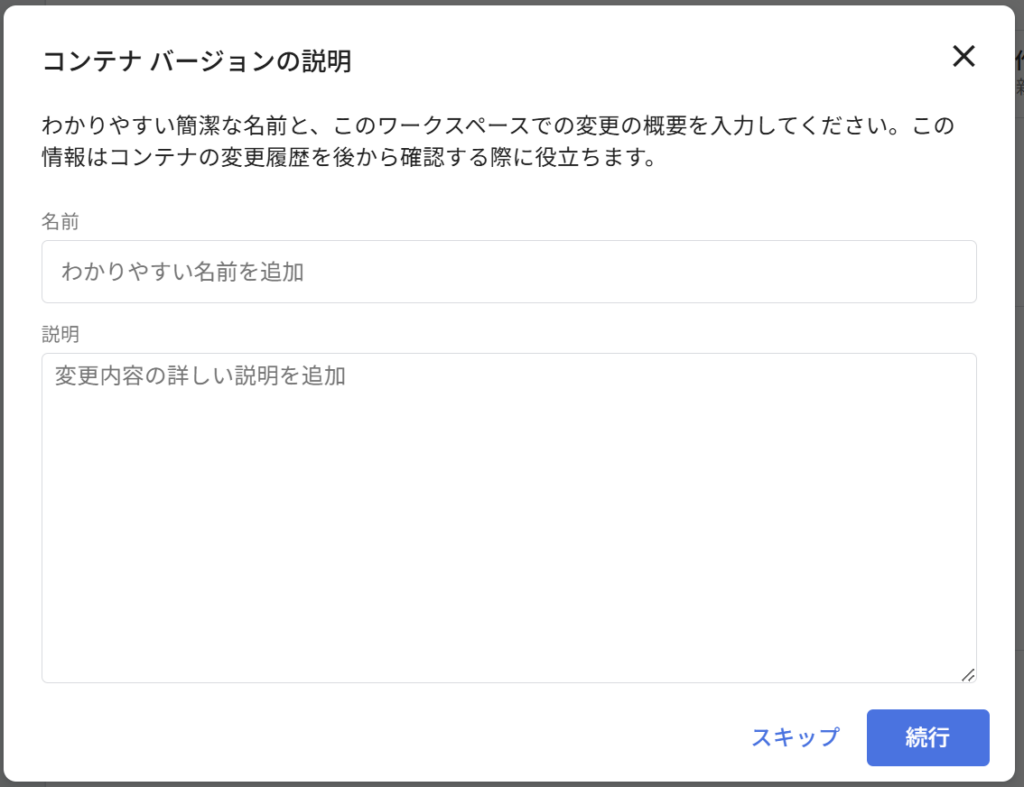Click the スキップ link
The width and height of the screenshot is (1024, 787).
[x=795, y=738]
